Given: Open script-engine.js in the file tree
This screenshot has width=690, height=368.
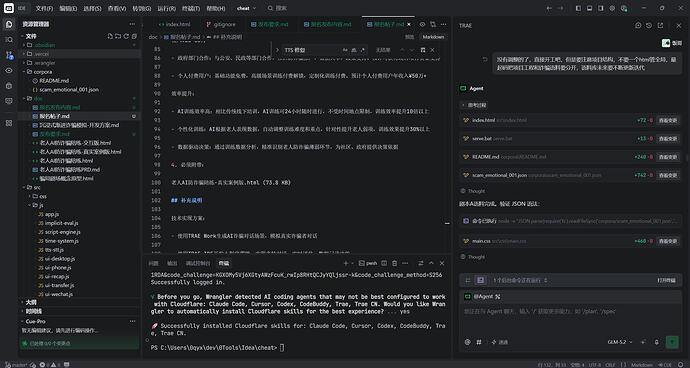Looking at the screenshot, I should coord(63,232).
